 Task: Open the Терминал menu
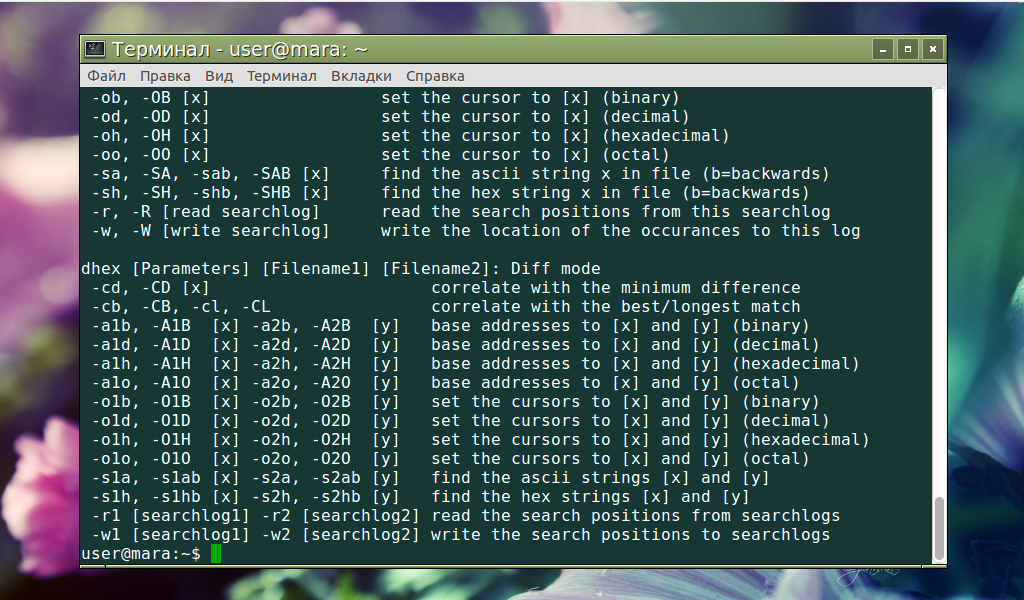click(x=281, y=76)
